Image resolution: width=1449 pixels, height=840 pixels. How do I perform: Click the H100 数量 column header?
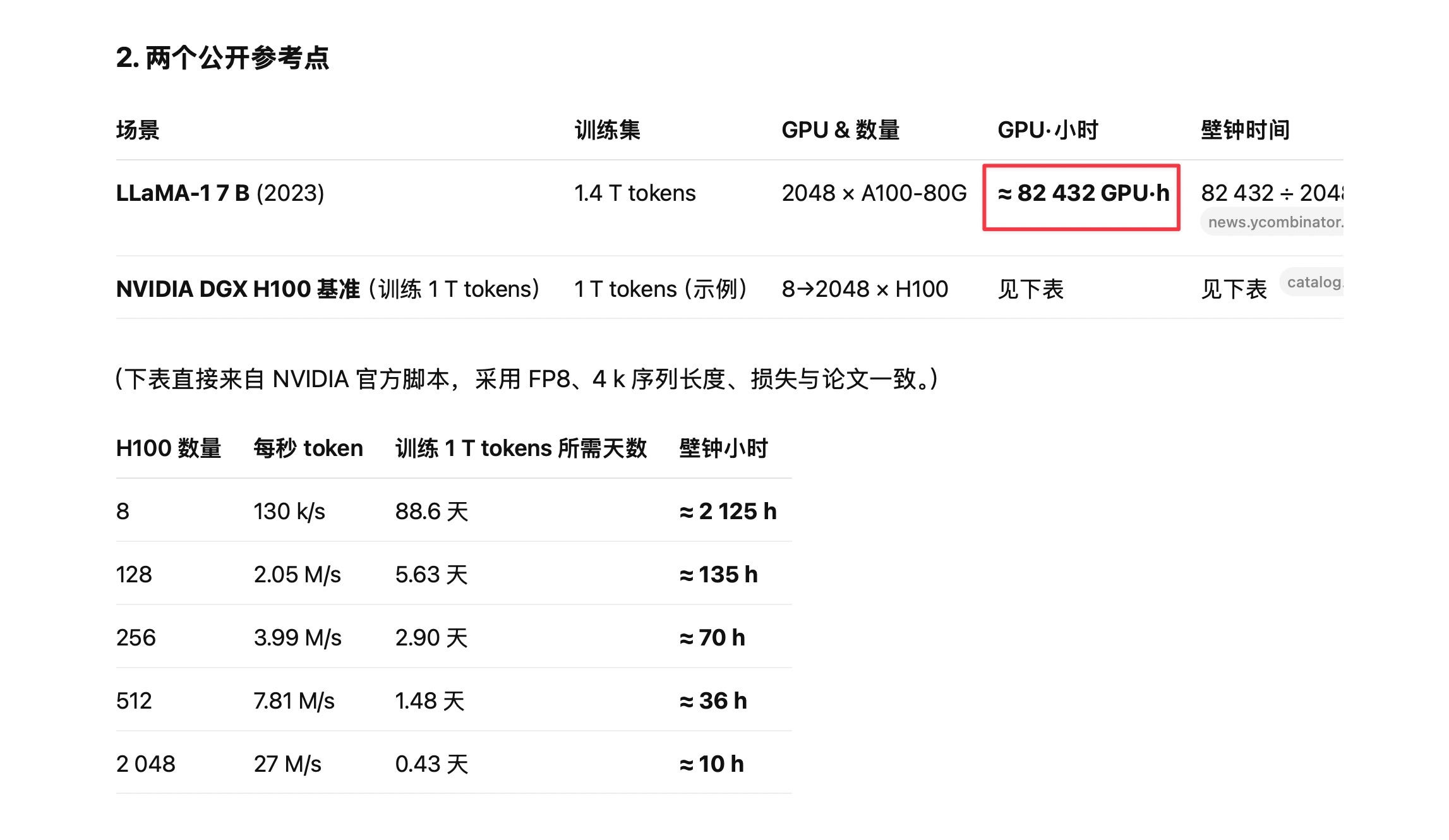tap(169, 448)
